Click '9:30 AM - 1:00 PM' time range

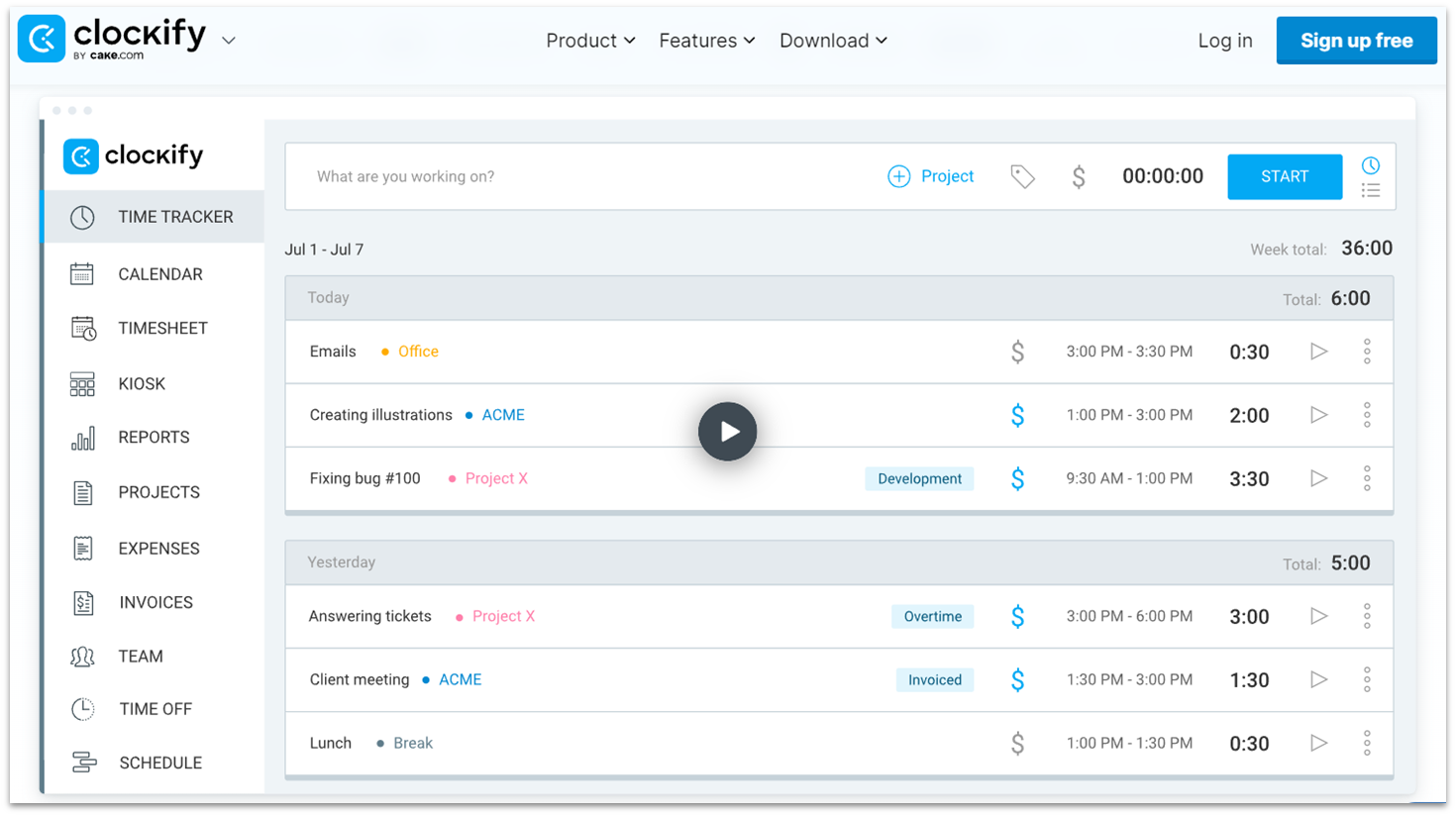(1129, 478)
